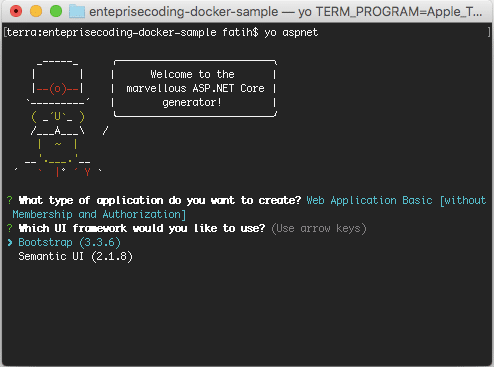Click the terra prompt text with fatih$
Image resolution: width=494 pixels, height=367 pixels.
pyautogui.click(x=132, y=33)
